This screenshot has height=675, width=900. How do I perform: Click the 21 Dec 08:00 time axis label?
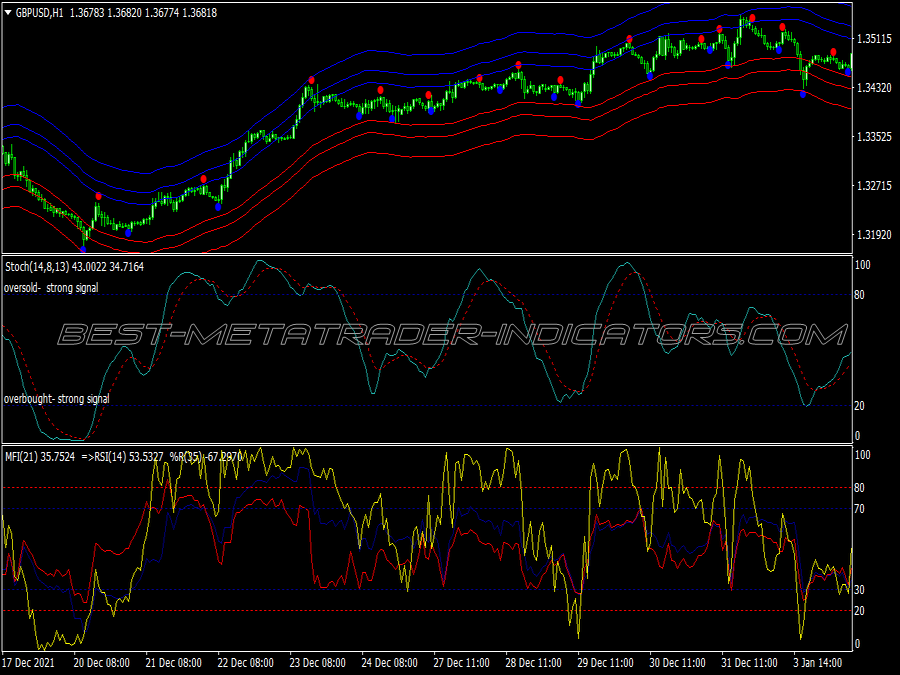coord(174,663)
